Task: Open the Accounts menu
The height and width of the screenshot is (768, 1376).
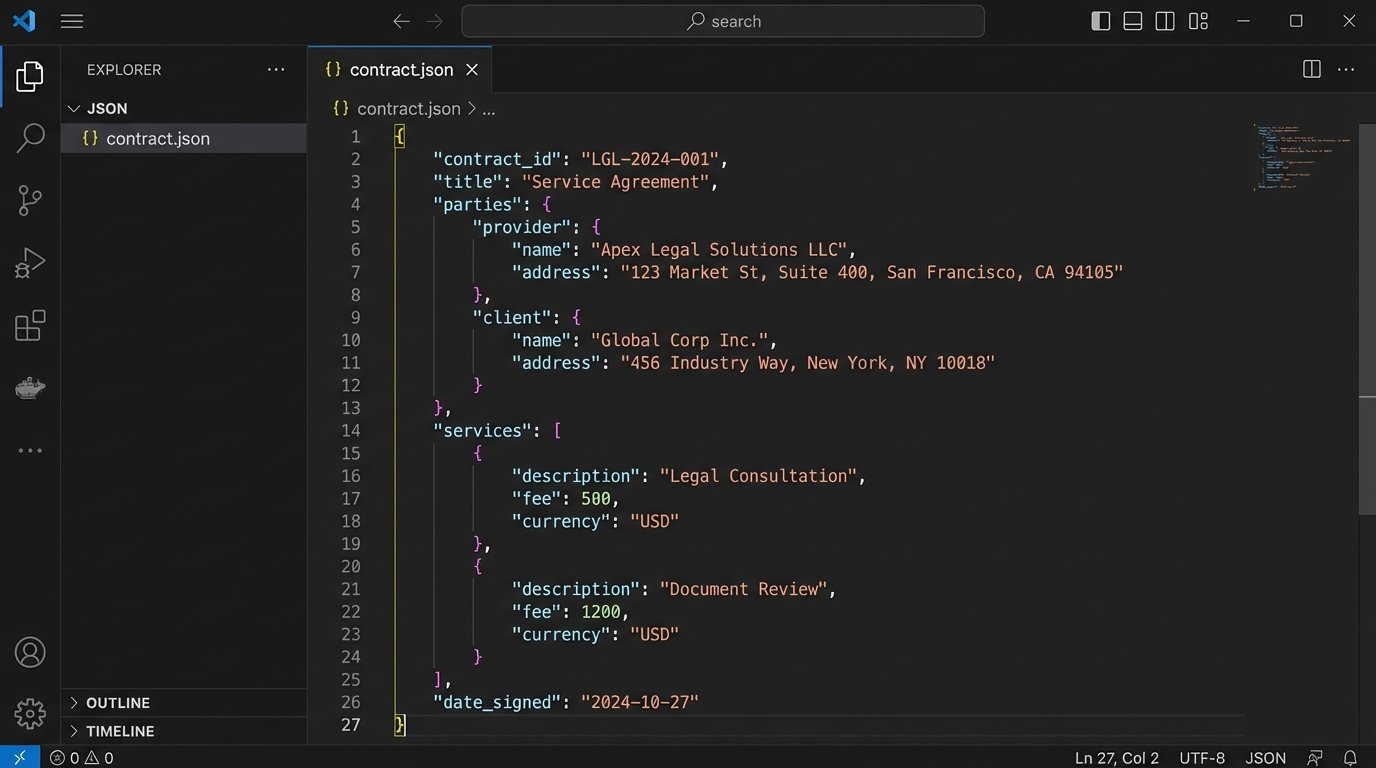Action: (x=29, y=651)
